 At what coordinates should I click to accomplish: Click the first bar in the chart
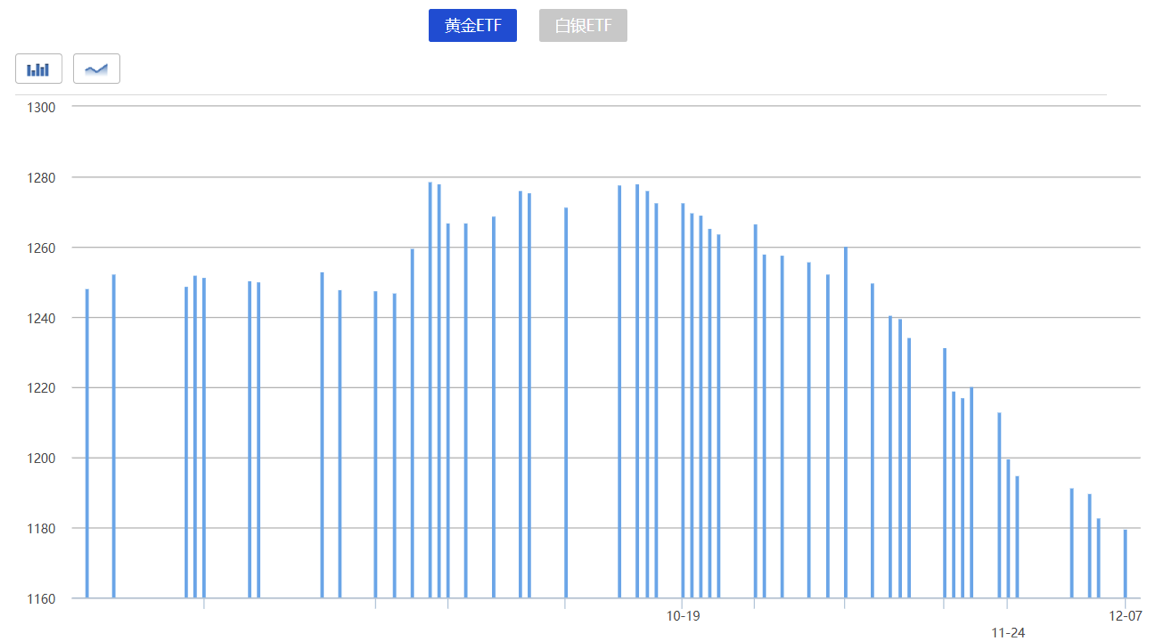(x=87, y=443)
